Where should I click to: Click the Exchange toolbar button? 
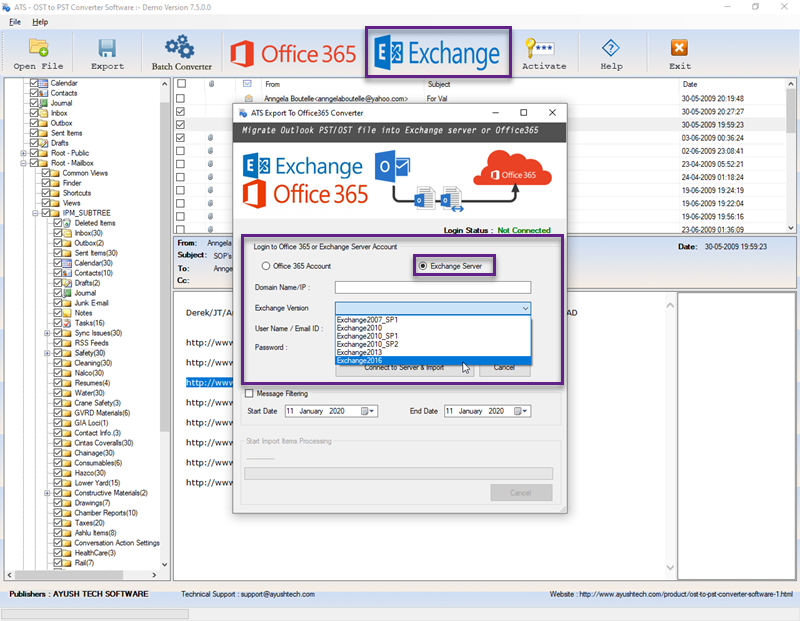tap(438, 53)
